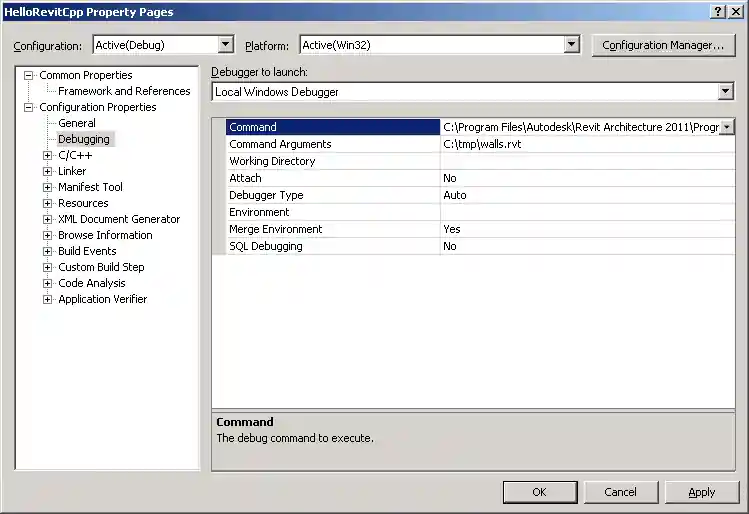Click the Help question mark button
Viewport: 749px width, 514px height.
[718, 11]
